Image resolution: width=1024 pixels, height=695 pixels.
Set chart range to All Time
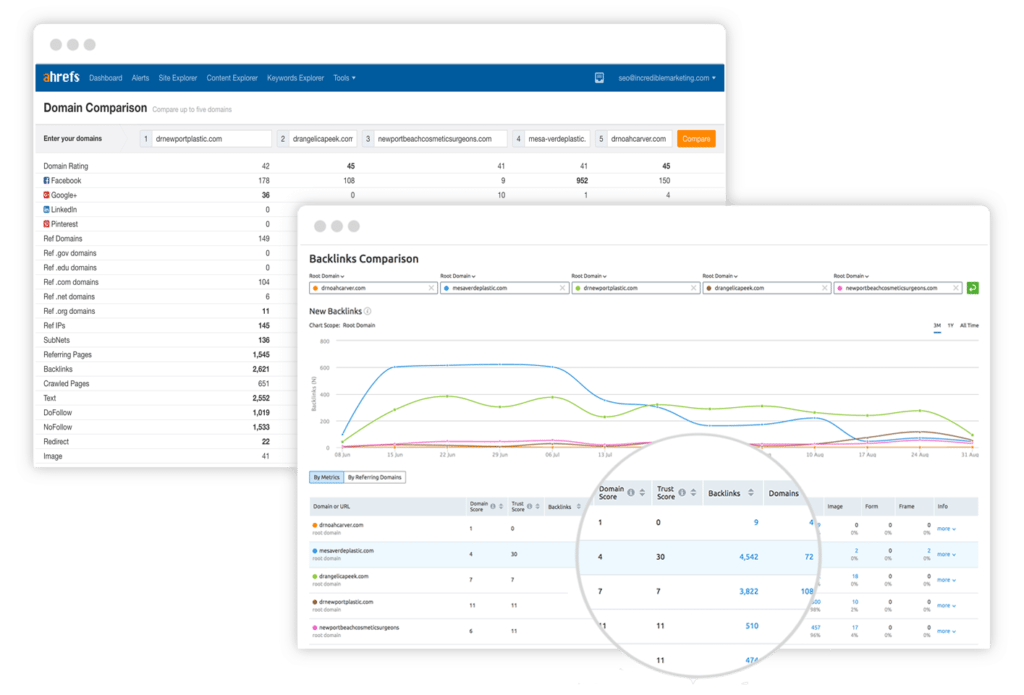tap(969, 325)
